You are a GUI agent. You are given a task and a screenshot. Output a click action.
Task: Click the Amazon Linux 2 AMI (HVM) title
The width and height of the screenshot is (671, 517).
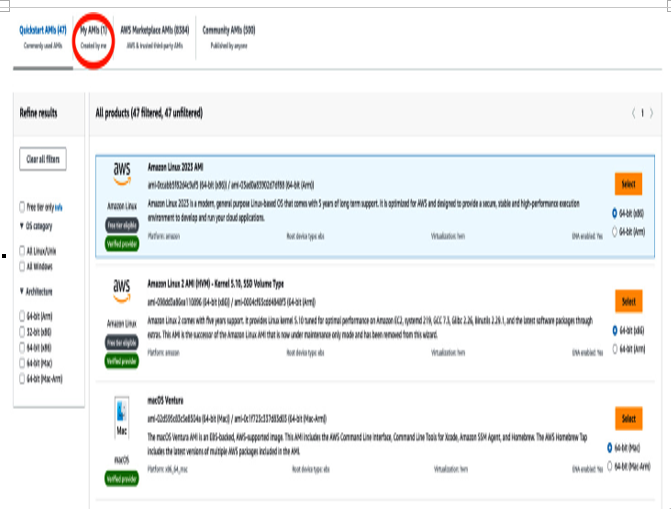[216, 284]
